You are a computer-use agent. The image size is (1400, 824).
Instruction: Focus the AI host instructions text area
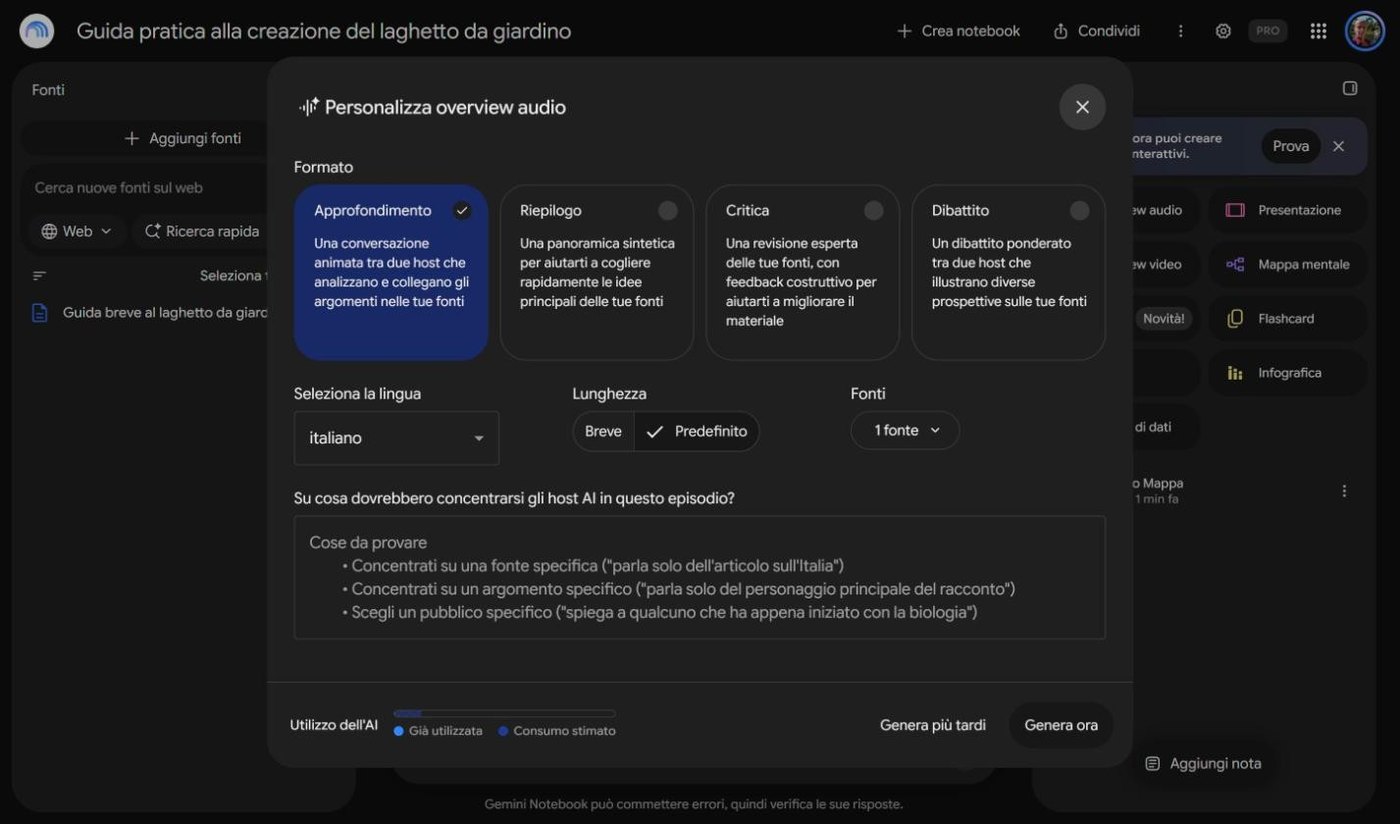tap(700, 577)
